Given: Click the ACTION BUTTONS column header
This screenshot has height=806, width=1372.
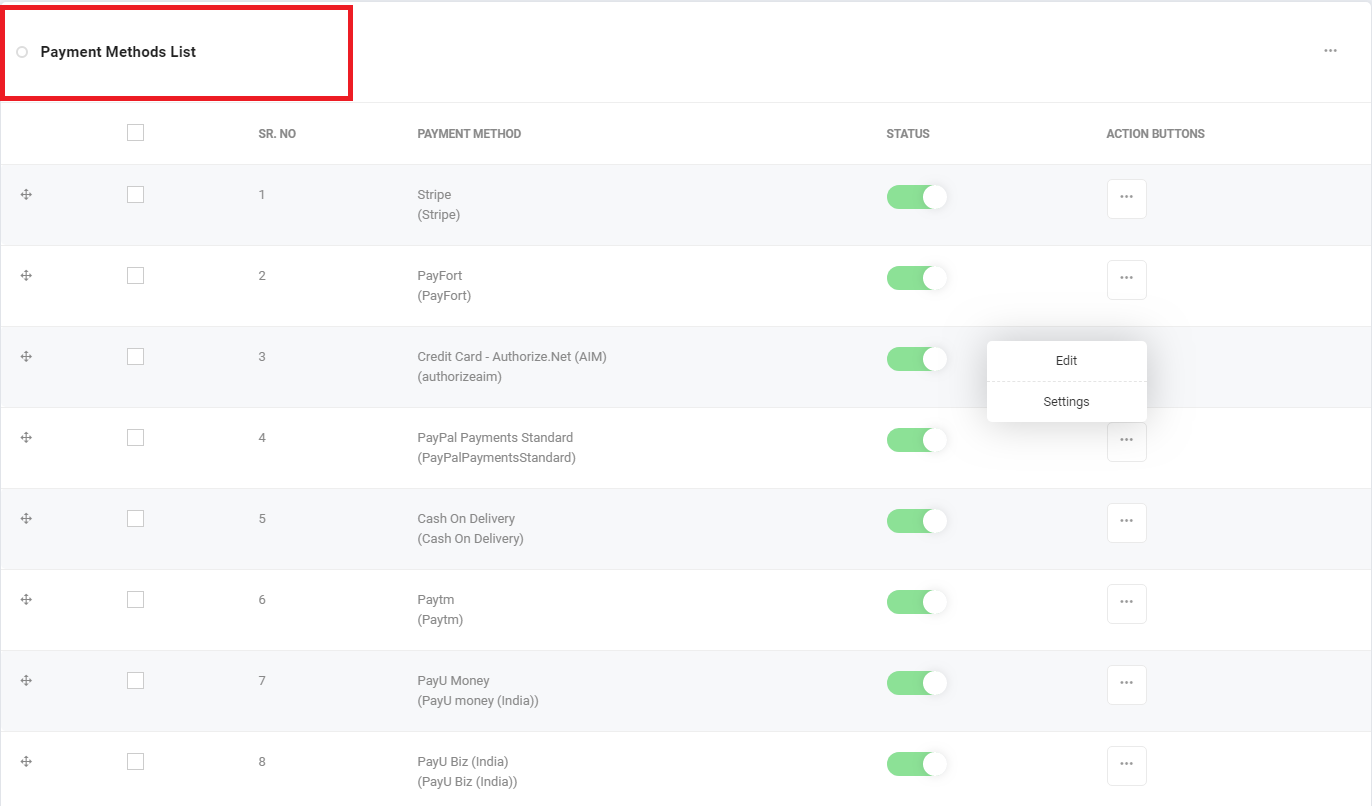Looking at the screenshot, I should (1155, 134).
